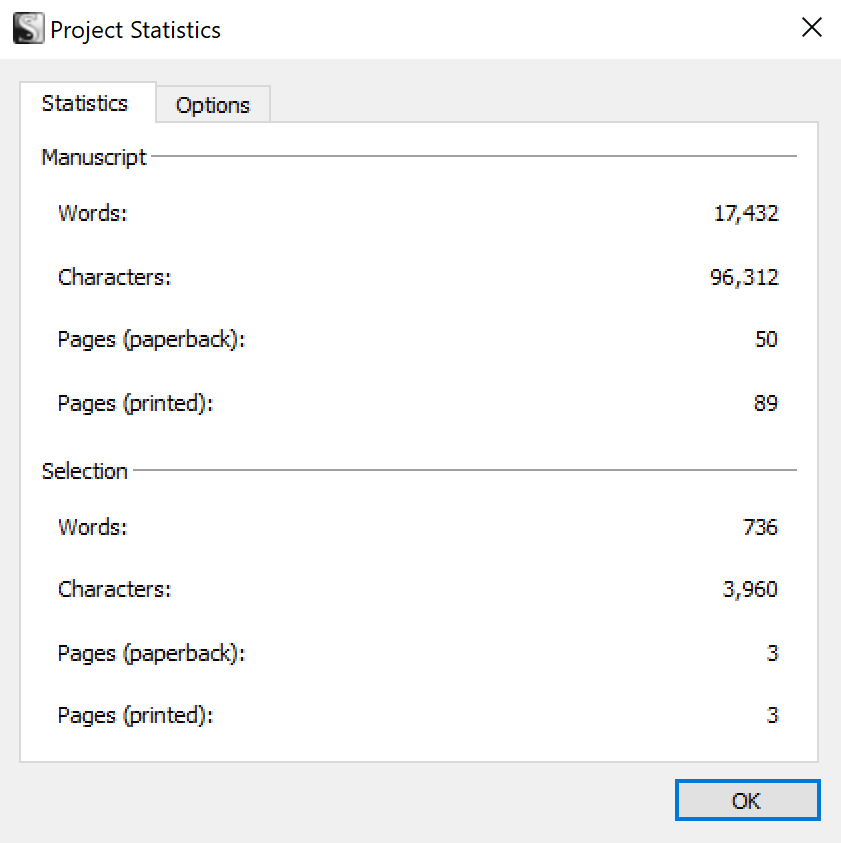Click the Project Statistics window title
Image resolution: width=841 pixels, height=843 pixels.
click(x=136, y=30)
